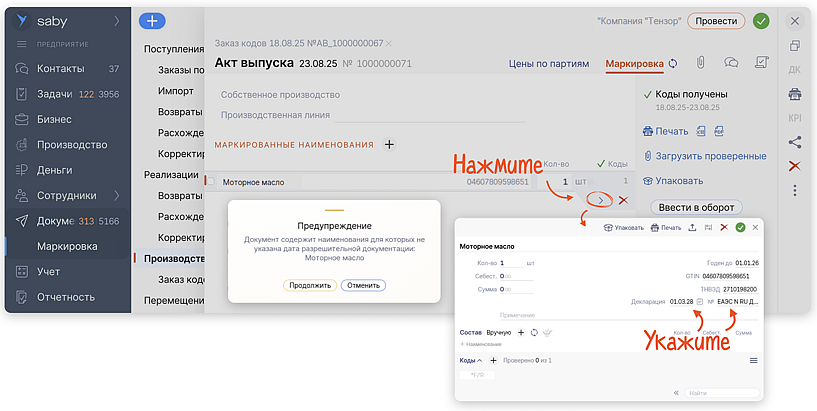Open the document comments chat icon
Screen dimensions: 817x411
tap(731, 63)
